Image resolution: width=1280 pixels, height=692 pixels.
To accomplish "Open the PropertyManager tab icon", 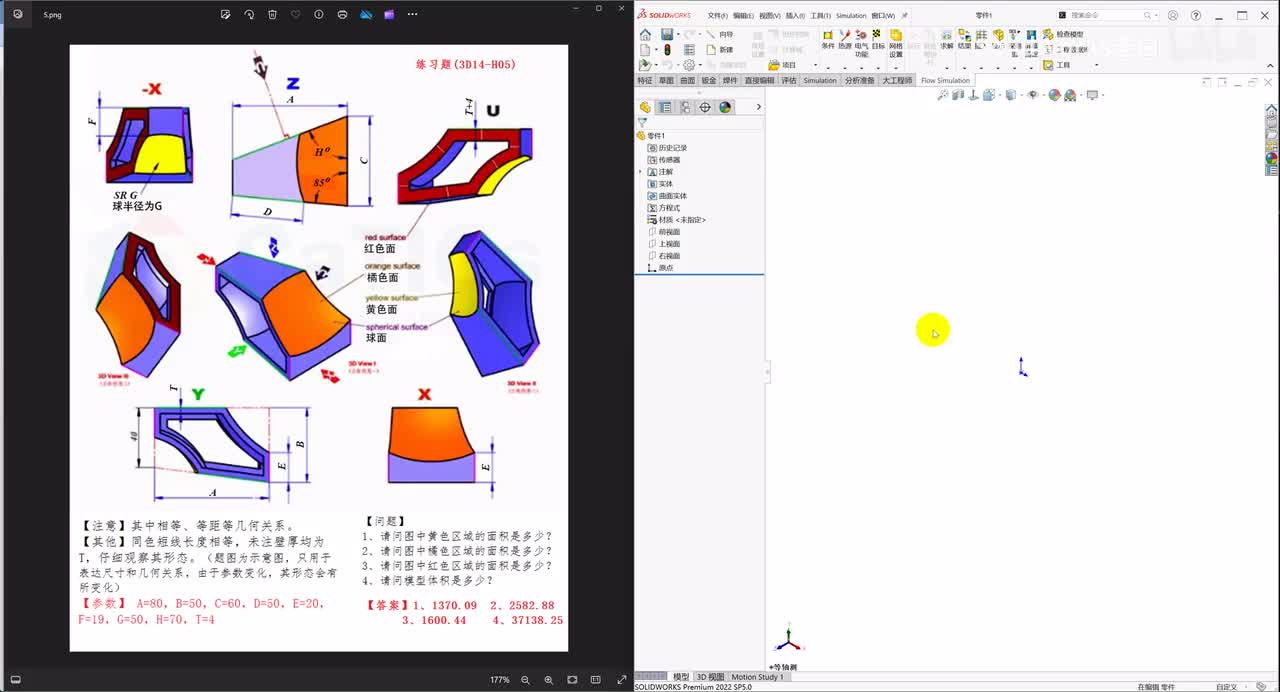I will click(x=665, y=107).
